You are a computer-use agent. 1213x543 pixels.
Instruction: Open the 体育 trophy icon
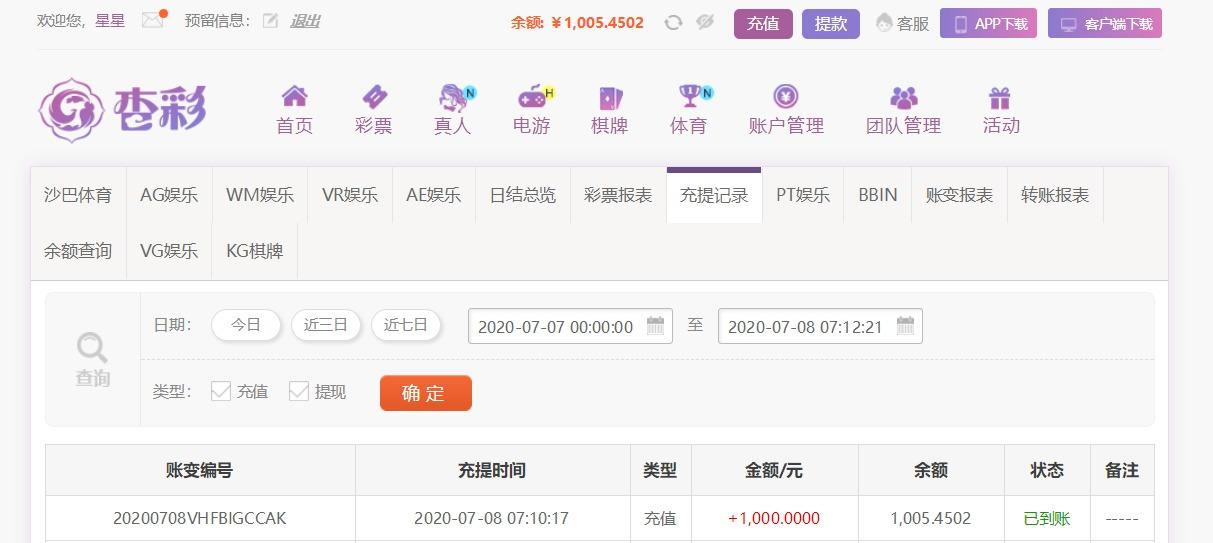click(692, 96)
